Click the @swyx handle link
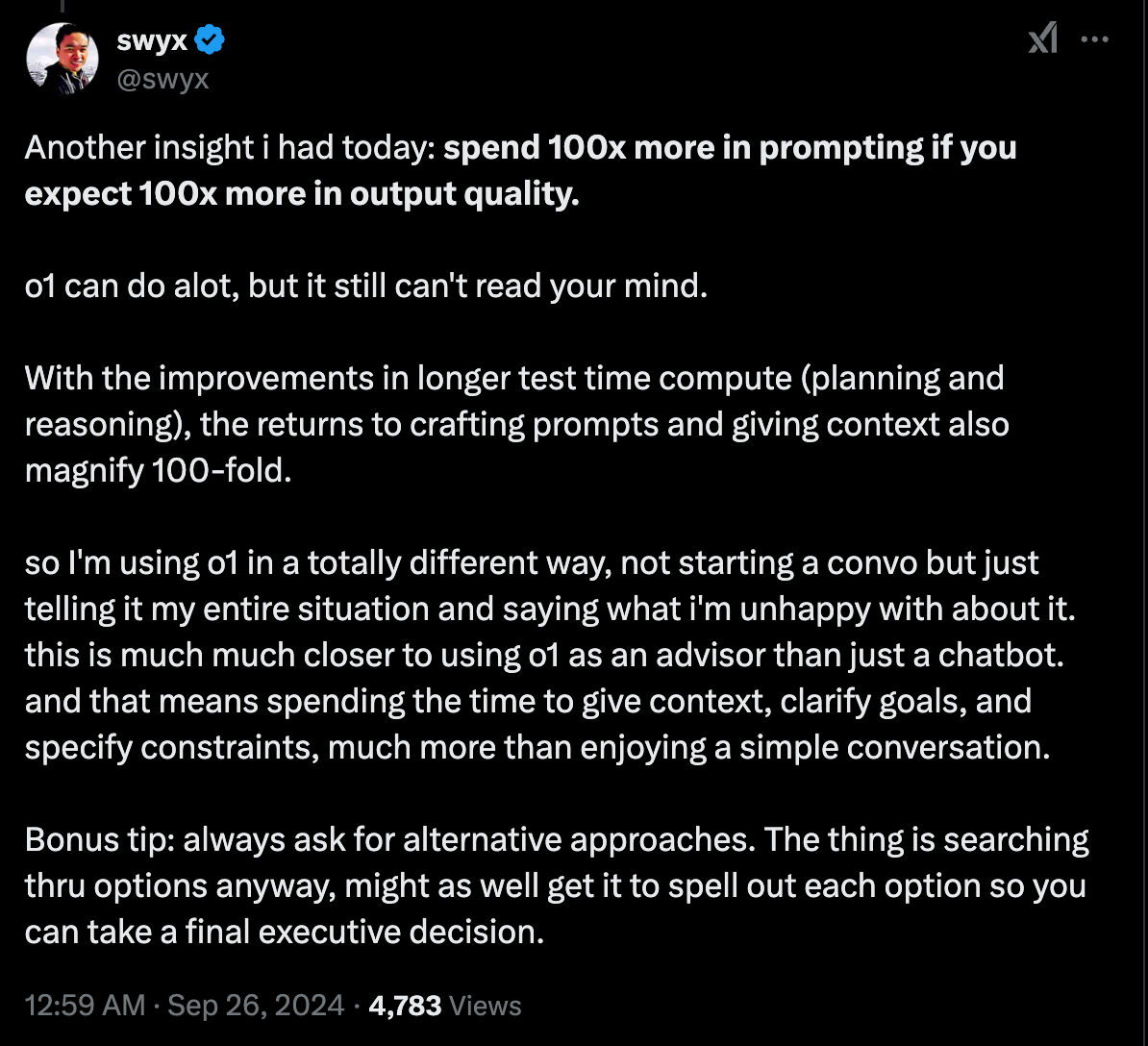Image resolution: width=1148 pixels, height=1046 pixels. pos(164,80)
